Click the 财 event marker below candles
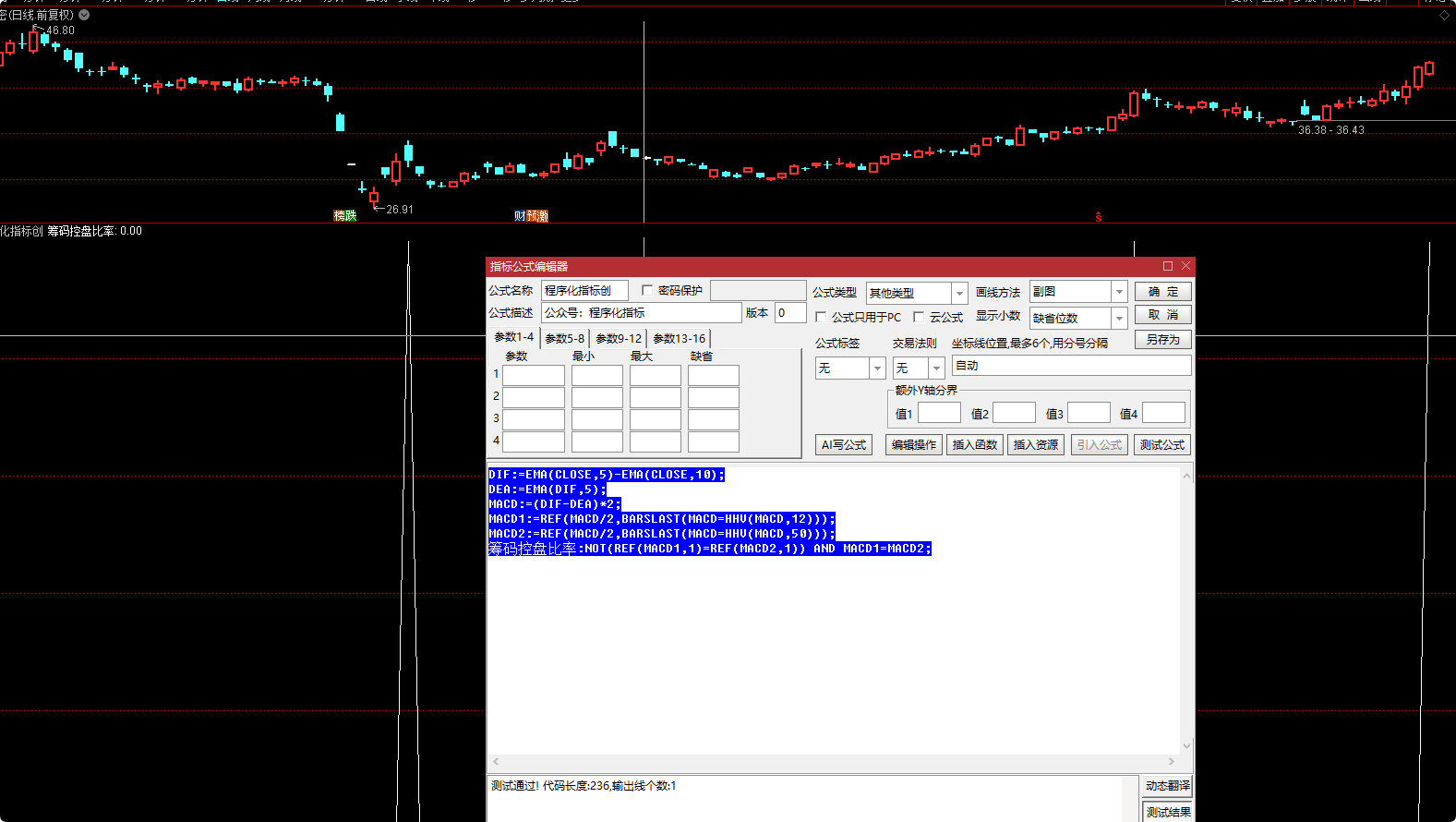This screenshot has width=1456, height=822. point(520,216)
